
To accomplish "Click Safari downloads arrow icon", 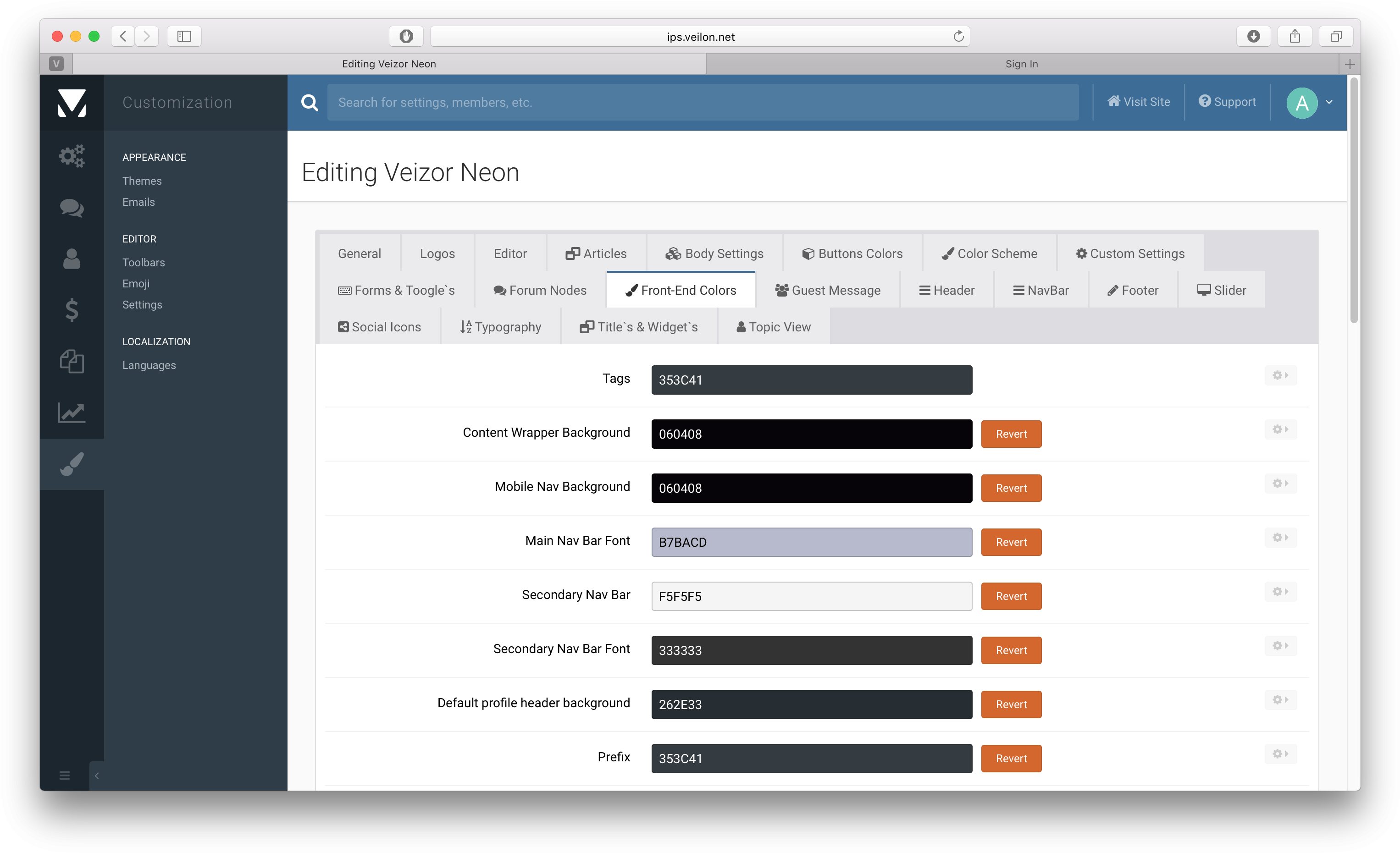I will 1253,36.
